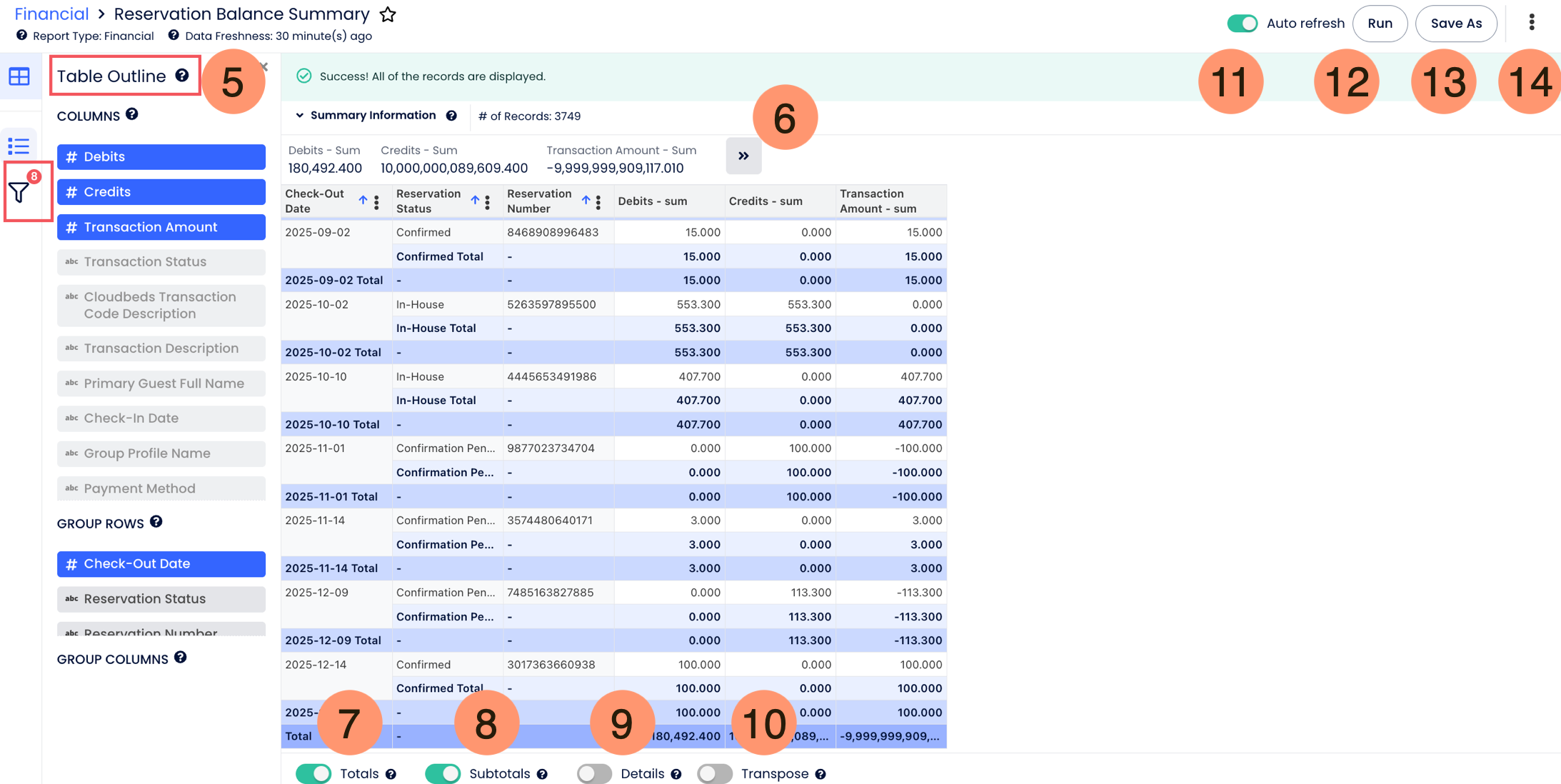Disable the Totals toggle
Image resolution: width=1561 pixels, height=784 pixels.
[x=313, y=773]
